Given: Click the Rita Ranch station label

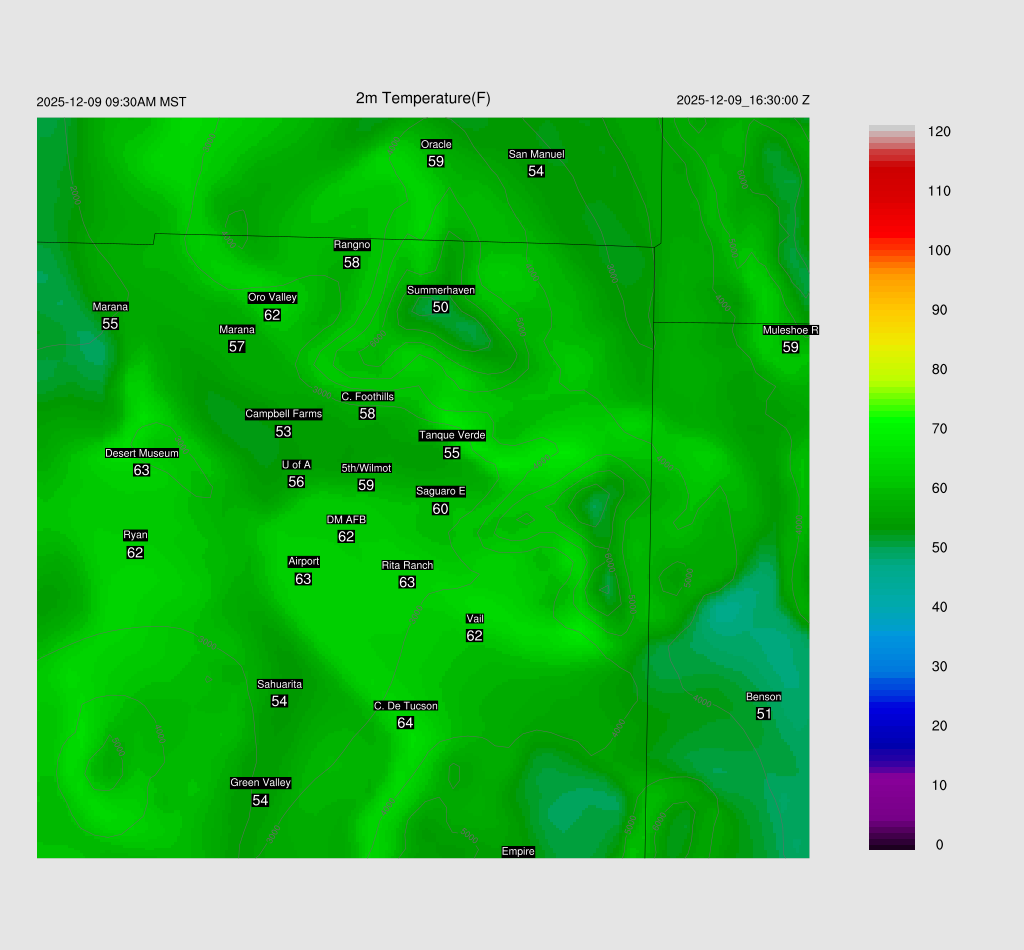Looking at the screenshot, I should 407,565.
